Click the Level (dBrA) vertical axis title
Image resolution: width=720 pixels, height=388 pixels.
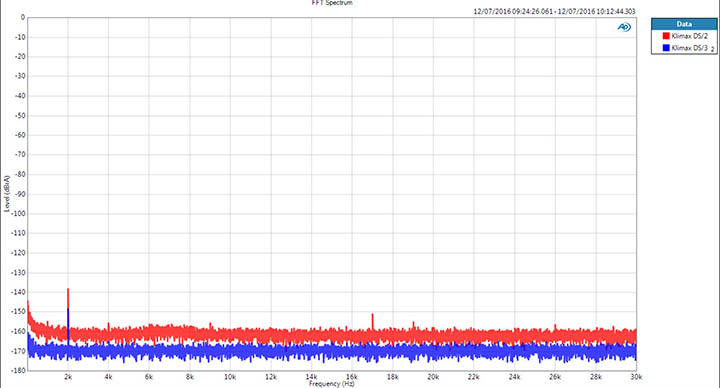pos(6,193)
